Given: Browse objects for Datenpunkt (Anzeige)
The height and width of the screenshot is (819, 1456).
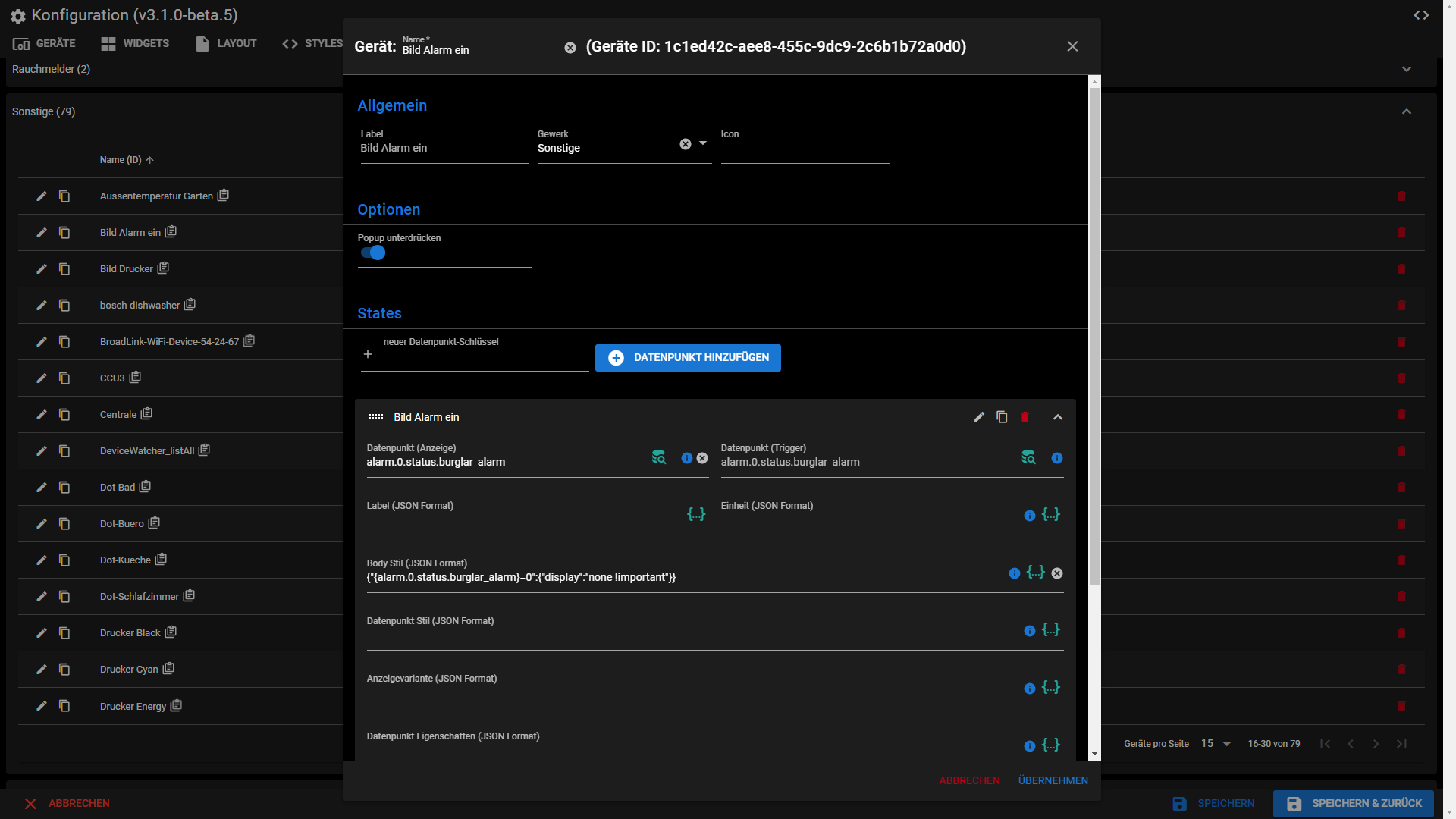Looking at the screenshot, I should point(659,457).
